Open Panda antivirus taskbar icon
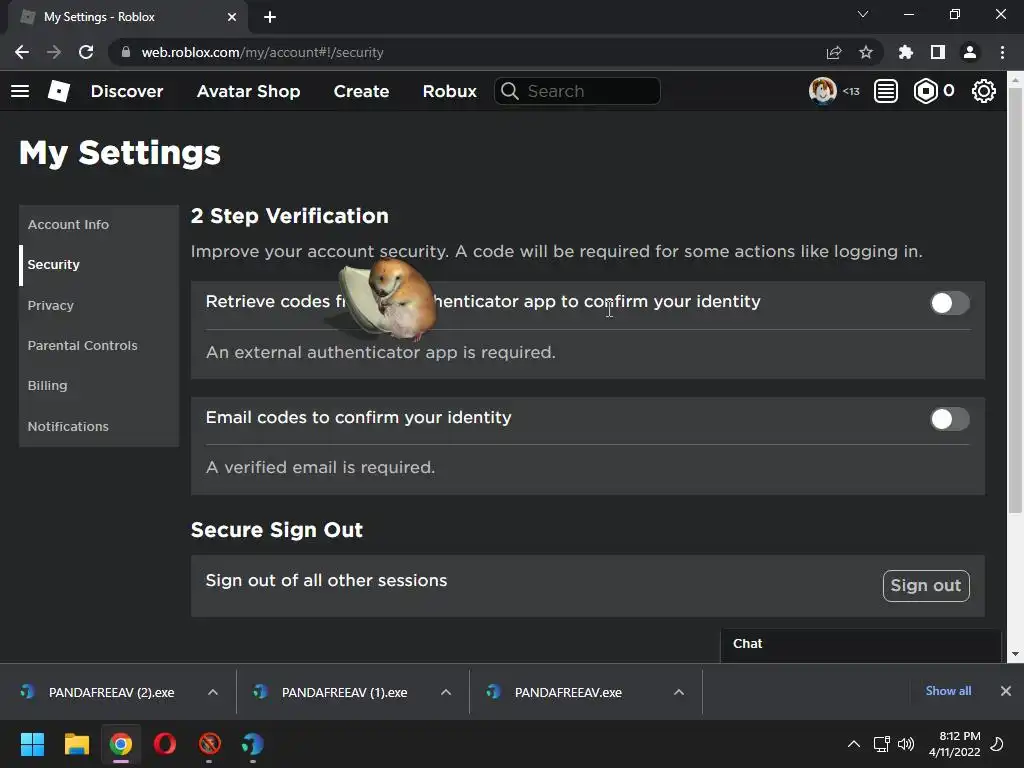The height and width of the screenshot is (768, 1024). click(x=253, y=744)
